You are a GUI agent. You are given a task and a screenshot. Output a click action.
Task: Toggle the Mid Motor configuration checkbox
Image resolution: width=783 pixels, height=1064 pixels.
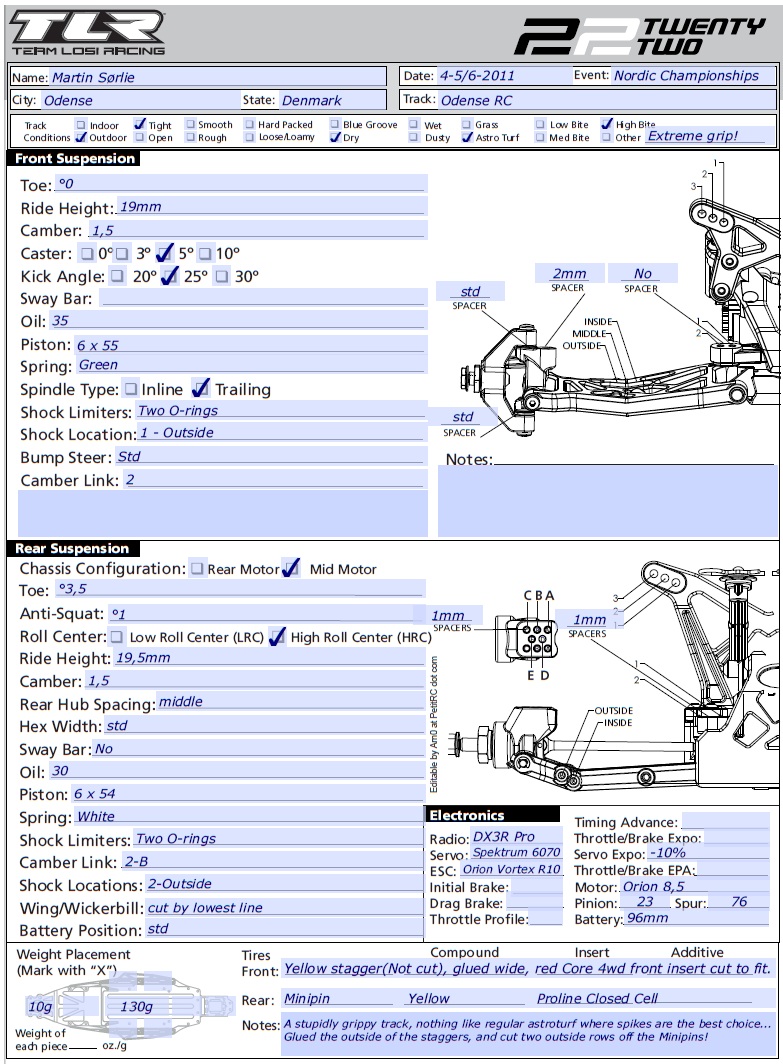click(x=291, y=569)
